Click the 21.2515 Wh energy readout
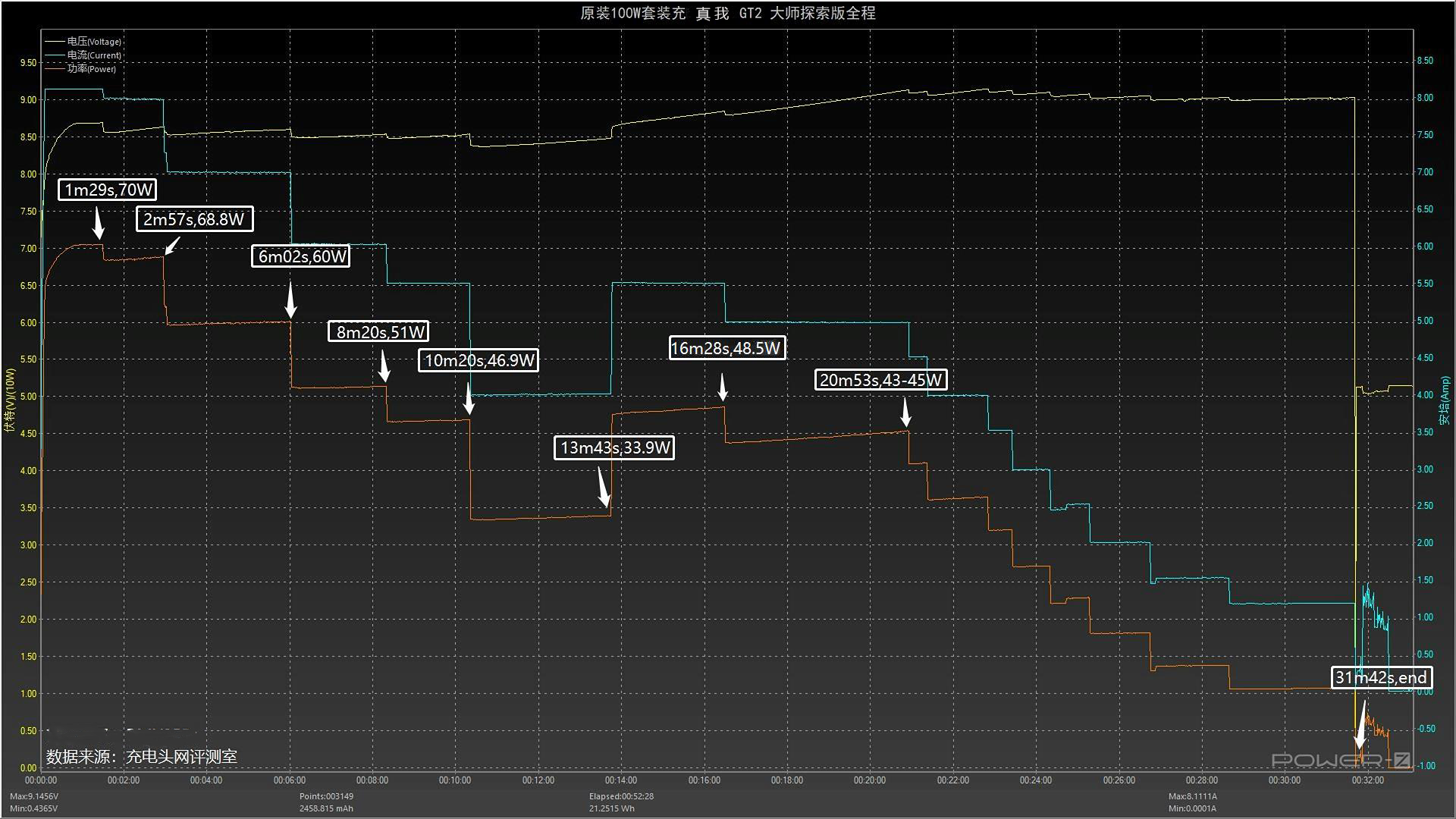Viewport: 1456px width, 819px height. (x=612, y=808)
